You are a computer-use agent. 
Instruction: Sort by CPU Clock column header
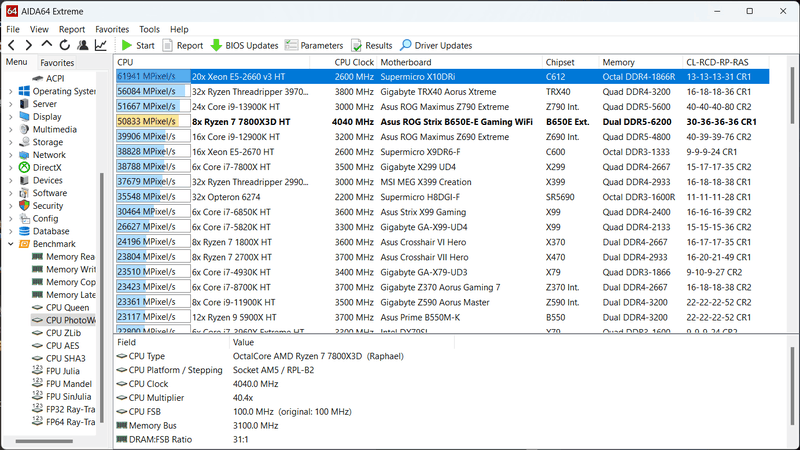point(354,62)
